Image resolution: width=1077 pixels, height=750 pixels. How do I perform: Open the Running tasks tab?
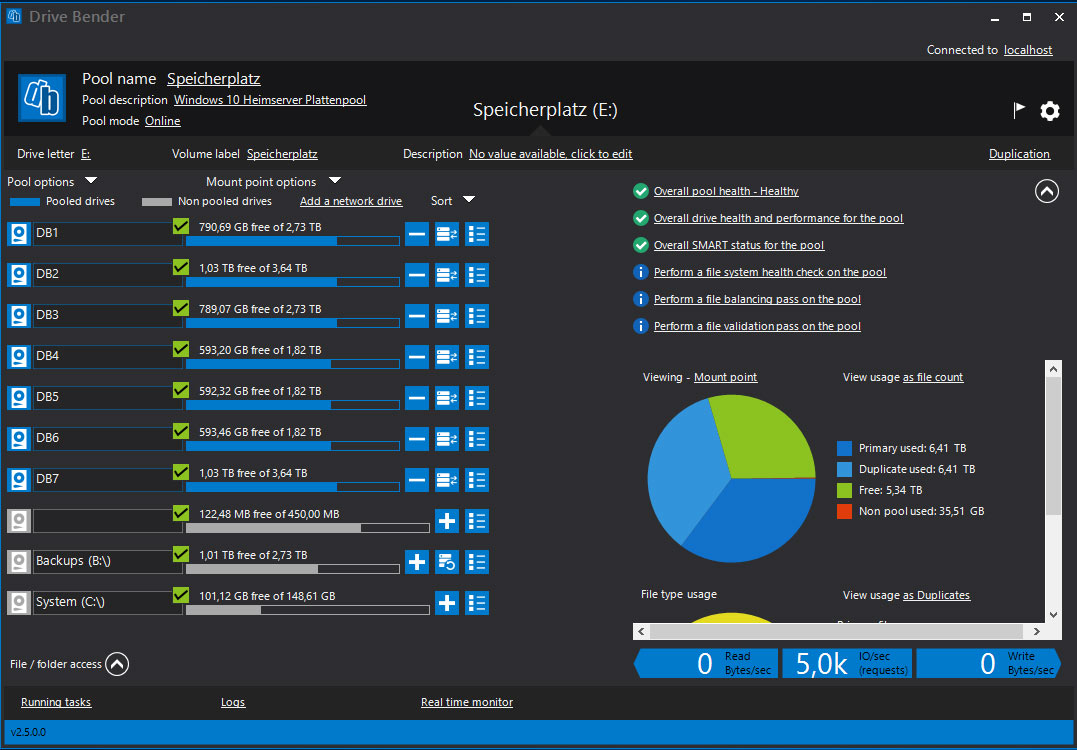point(56,702)
